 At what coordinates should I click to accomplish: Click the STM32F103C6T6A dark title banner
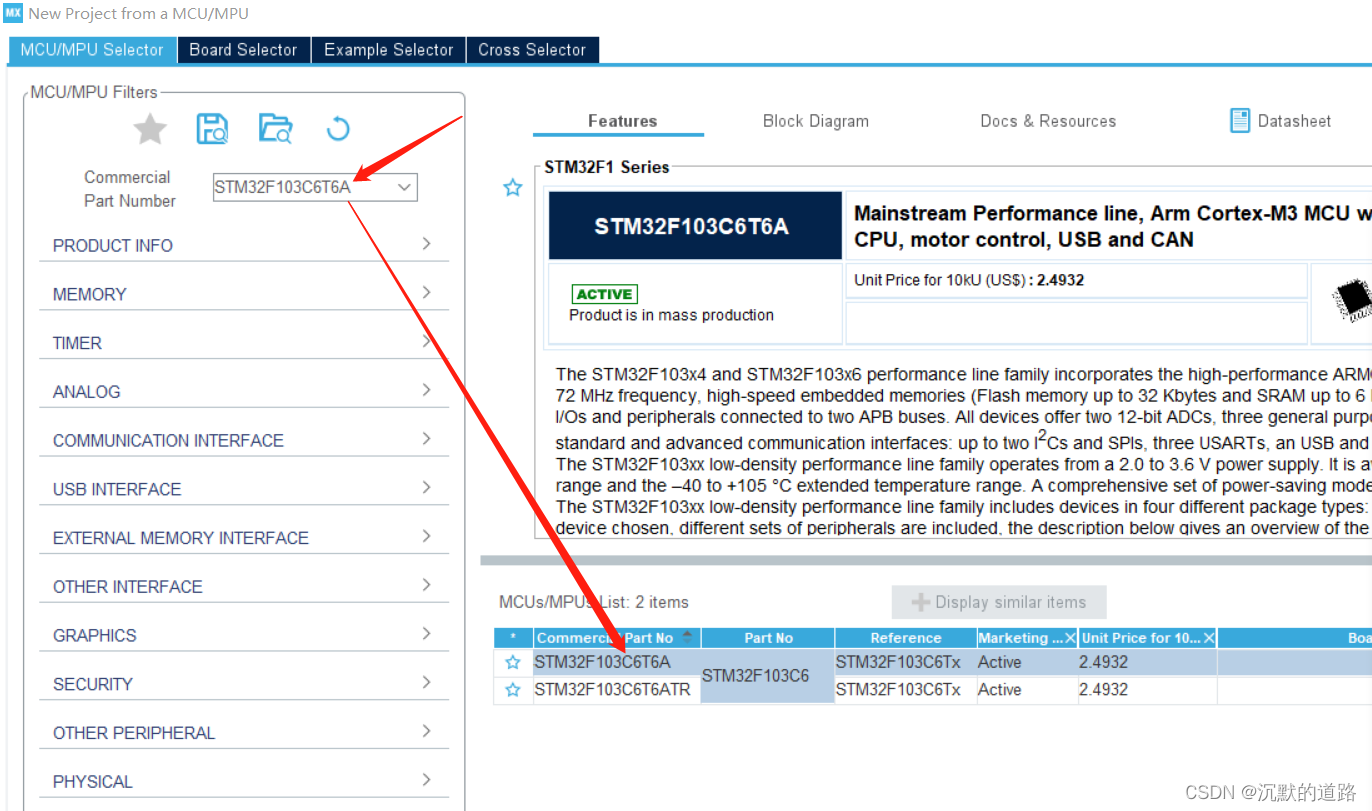click(695, 226)
